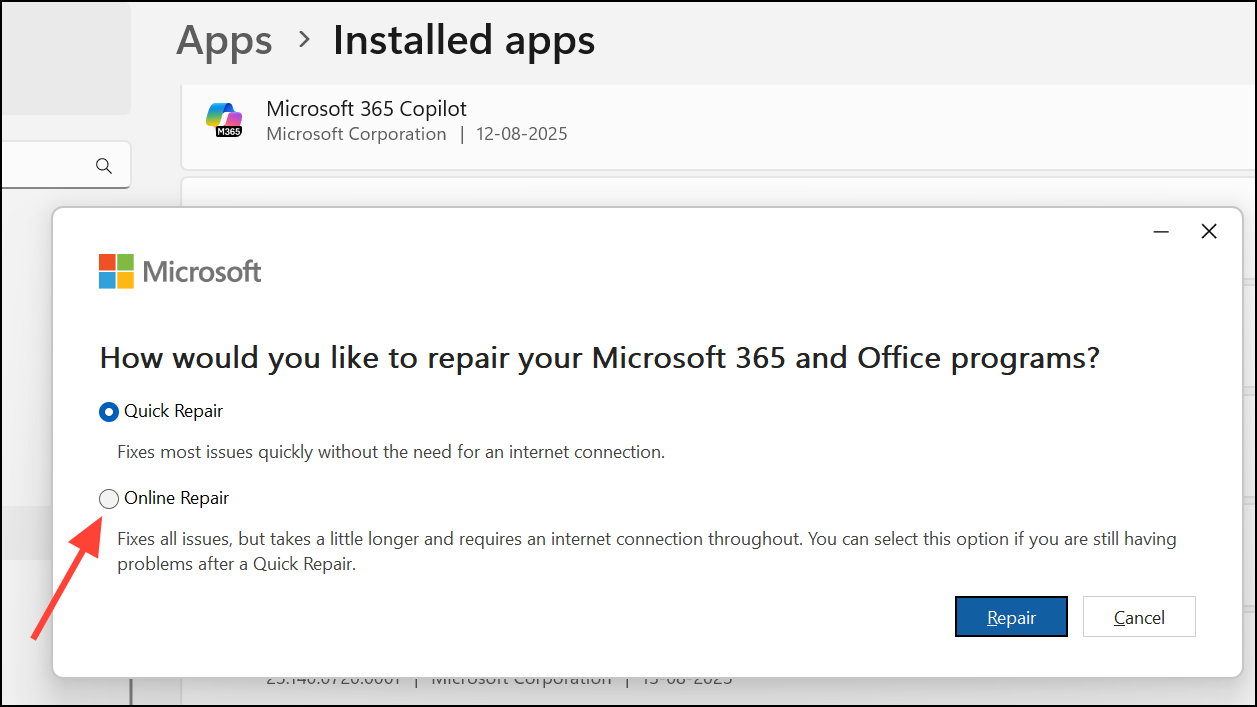
Task: Select the Microsoft 365 Copilot entry name
Action: click(366, 109)
